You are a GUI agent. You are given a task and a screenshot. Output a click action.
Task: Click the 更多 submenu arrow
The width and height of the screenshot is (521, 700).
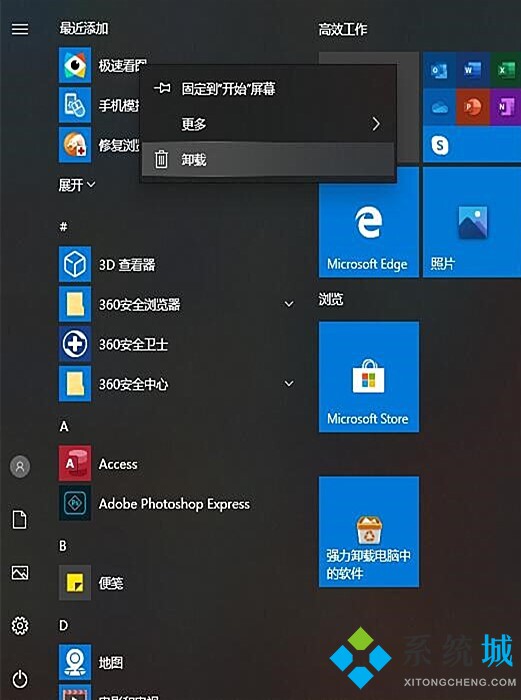pos(376,124)
